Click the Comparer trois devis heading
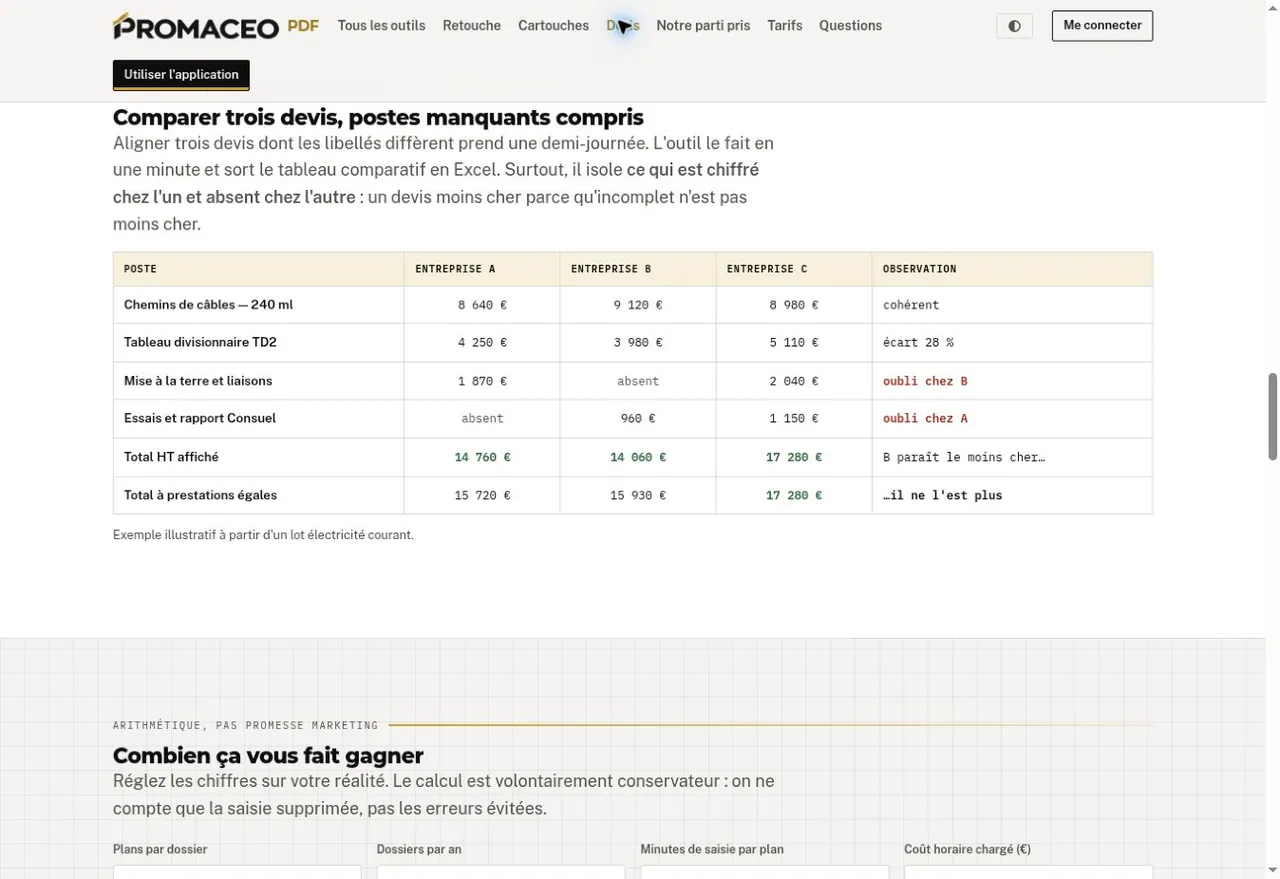Image resolution: width=1280 pixels, height=879 pixels. pos(378,117)
